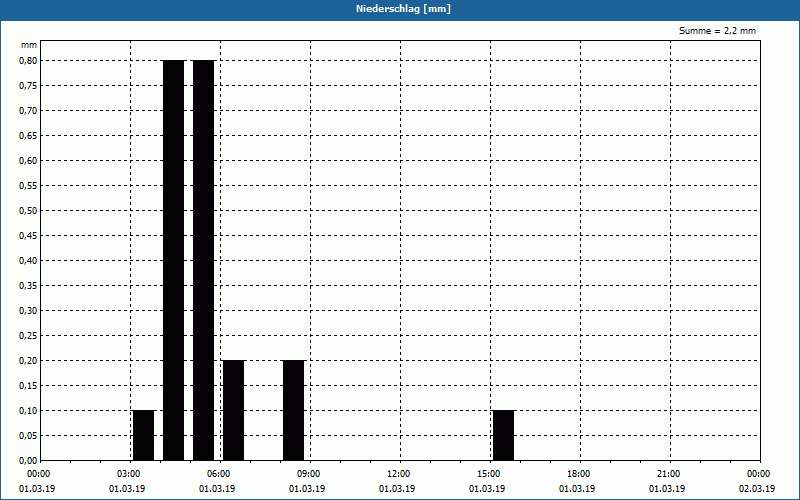800x500 pixels.
Task: Select the 0,20 mm bar after 06:00
Action: 234,410
